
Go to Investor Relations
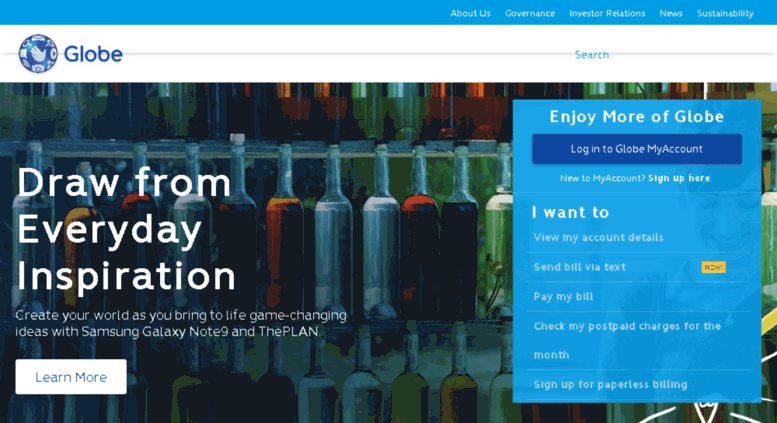pyautogui.click(x=607, y=13)
